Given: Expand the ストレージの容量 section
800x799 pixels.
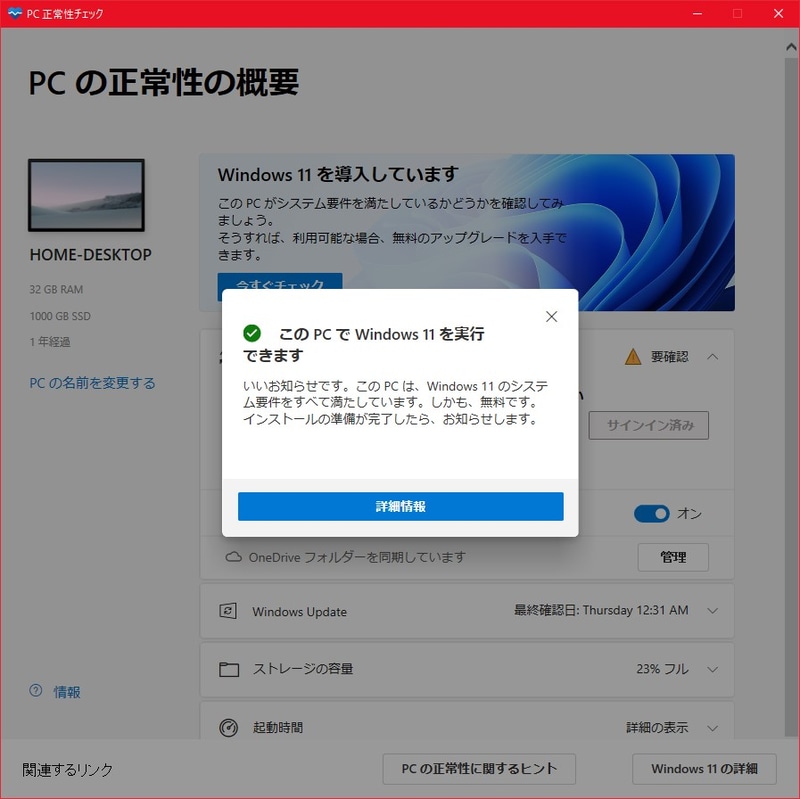Looking at the screenshot, I should 713,669.
